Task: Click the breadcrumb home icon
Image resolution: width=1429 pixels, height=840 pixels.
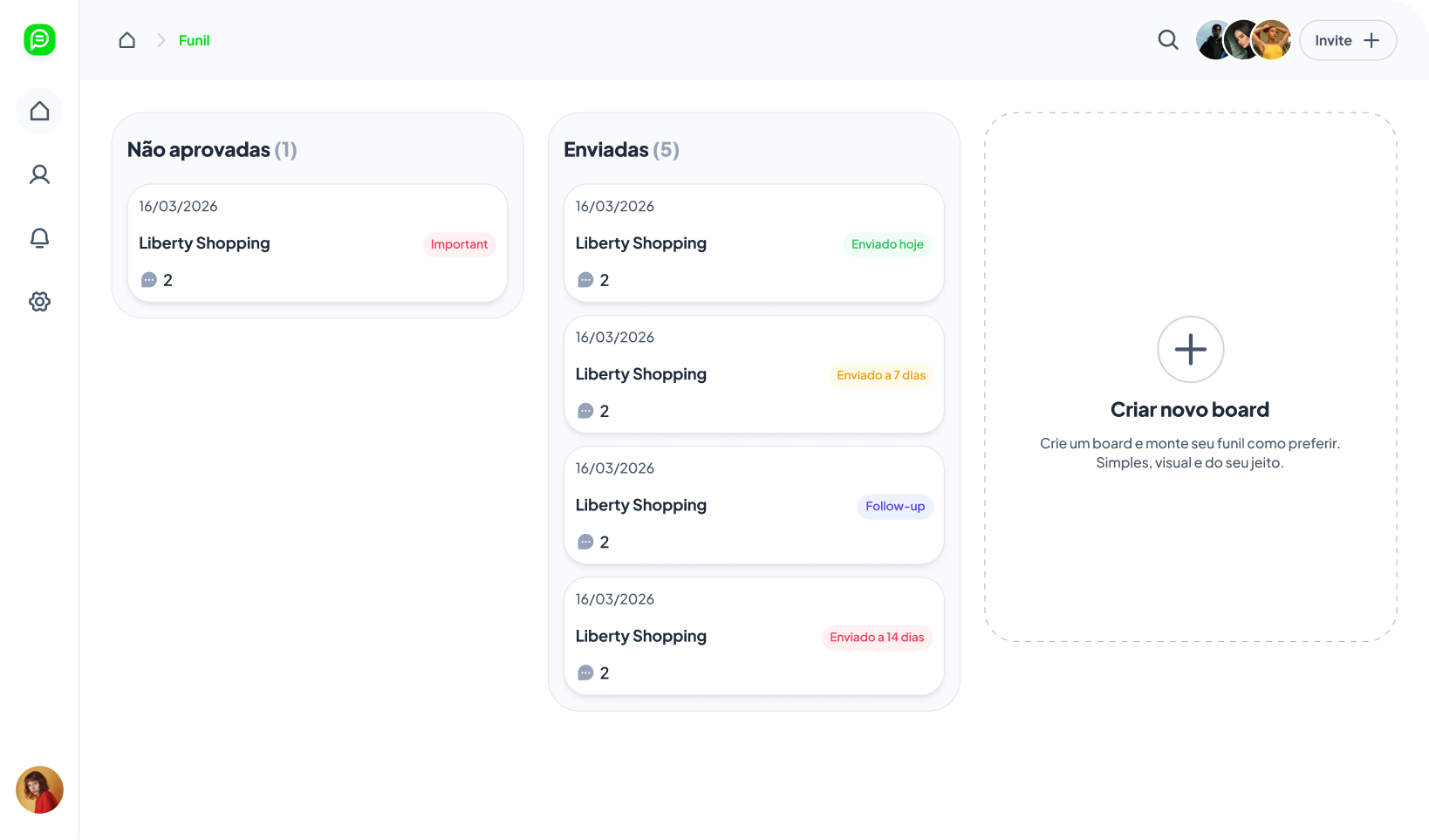Action: [127, 40]
